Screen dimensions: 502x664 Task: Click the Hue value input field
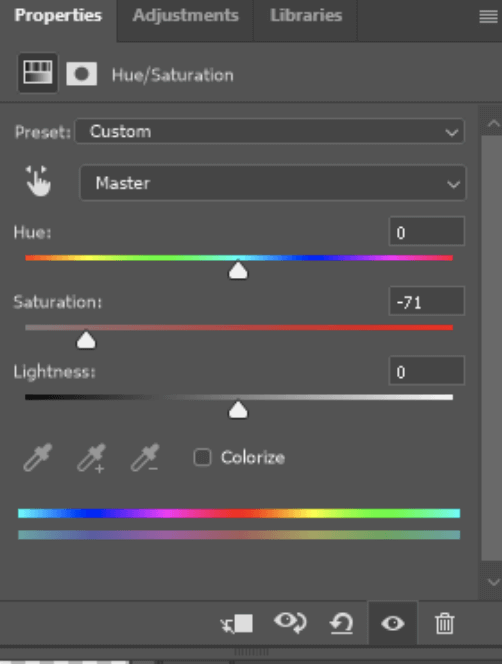pos(427,232)
